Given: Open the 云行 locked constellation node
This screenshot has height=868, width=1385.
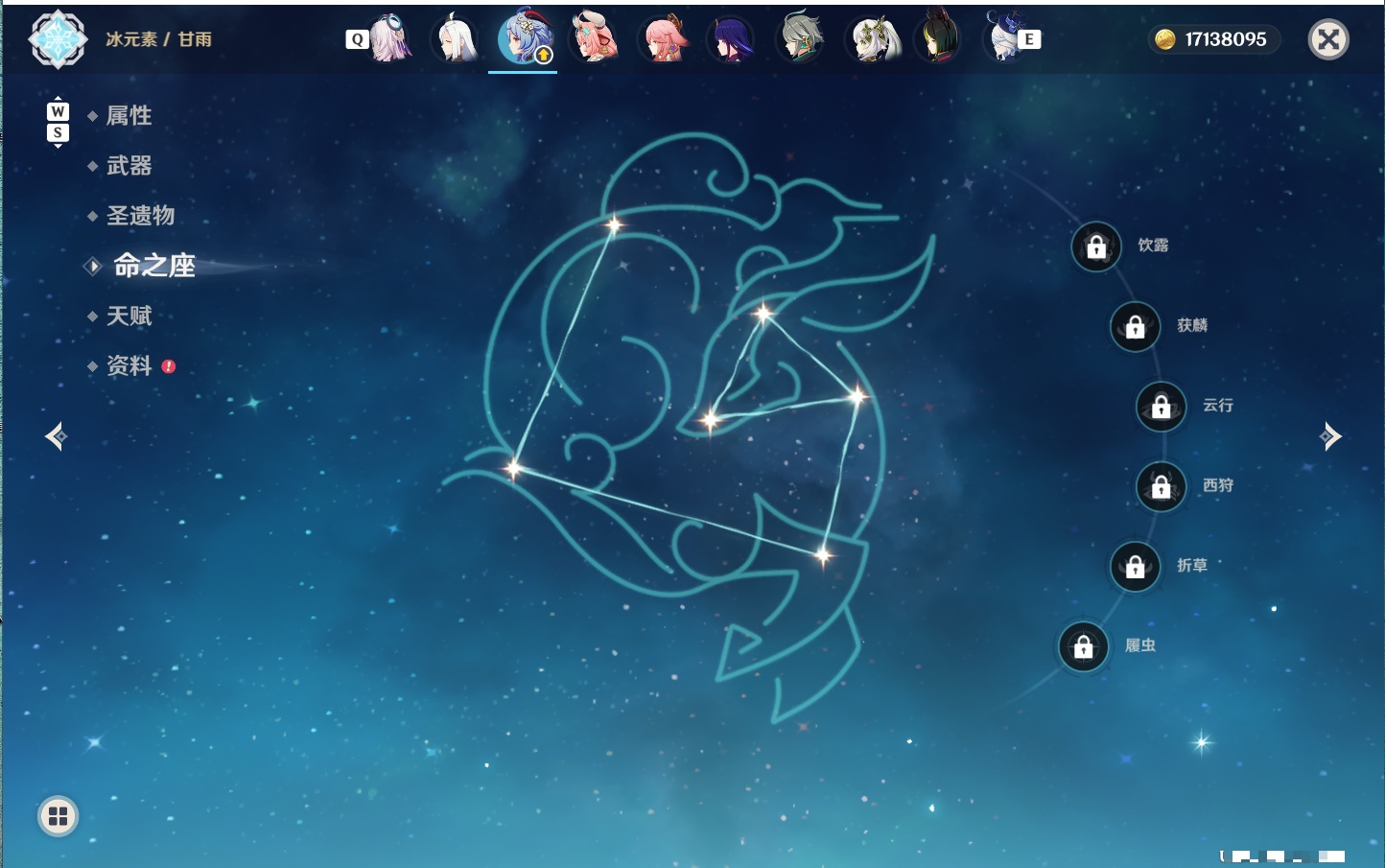Looking at the screenshot, I should [x=1162, y=407].
